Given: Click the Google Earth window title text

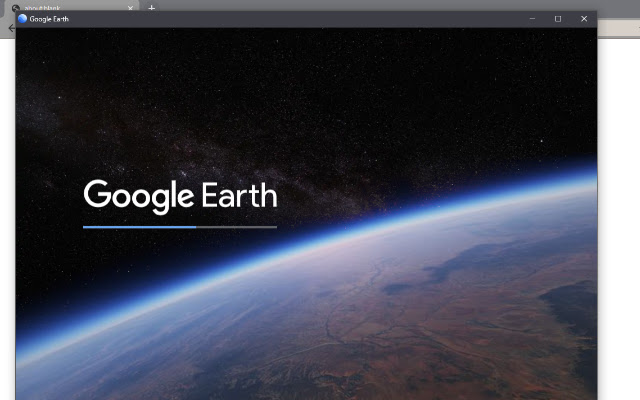Looking at the screenshot, I should click(49, 19).
